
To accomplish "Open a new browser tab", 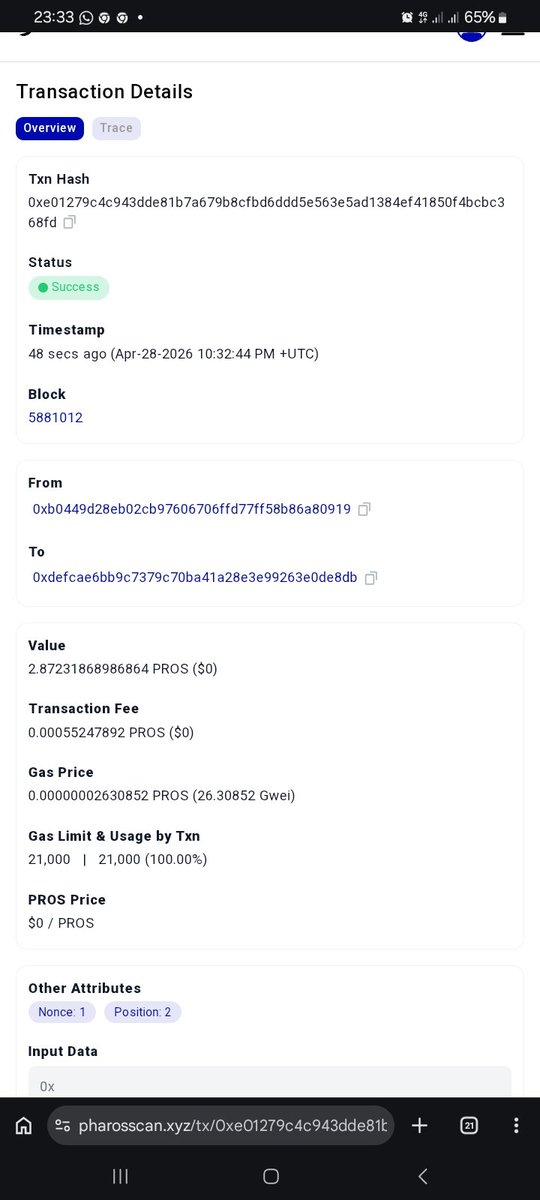I will (420, 1125).
